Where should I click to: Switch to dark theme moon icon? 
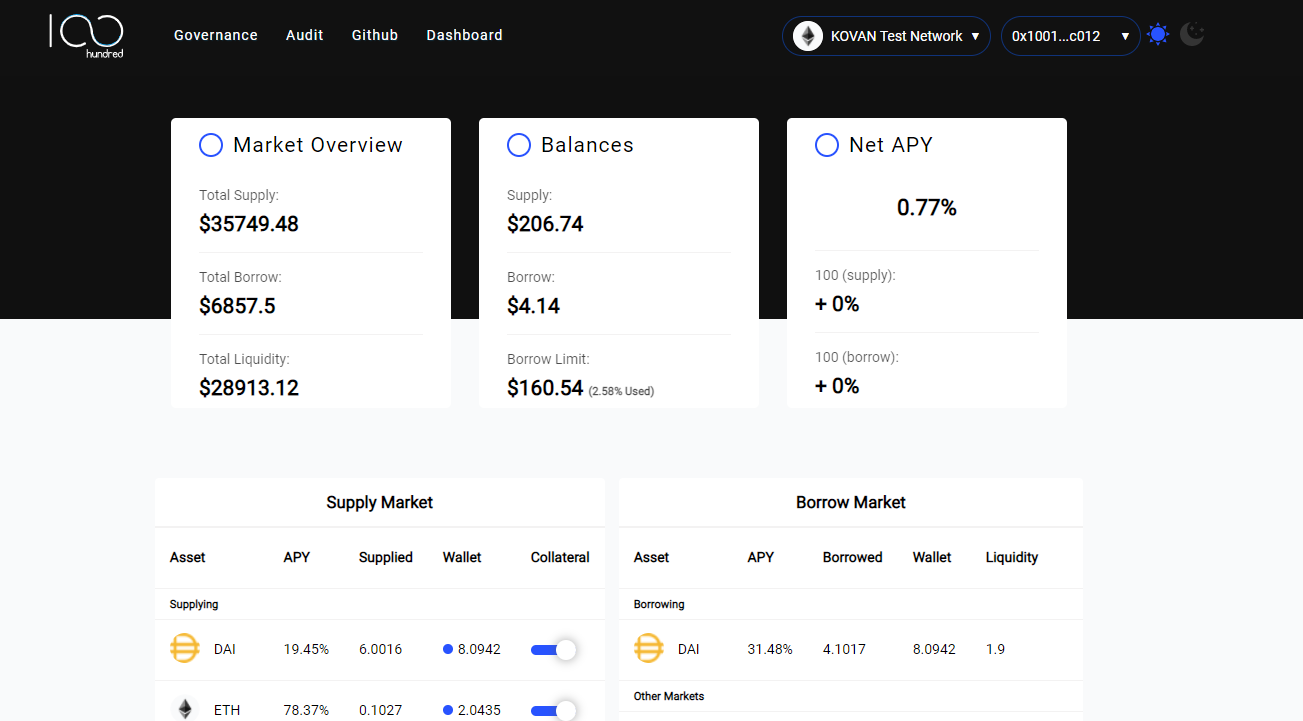tap(1192, 35)
